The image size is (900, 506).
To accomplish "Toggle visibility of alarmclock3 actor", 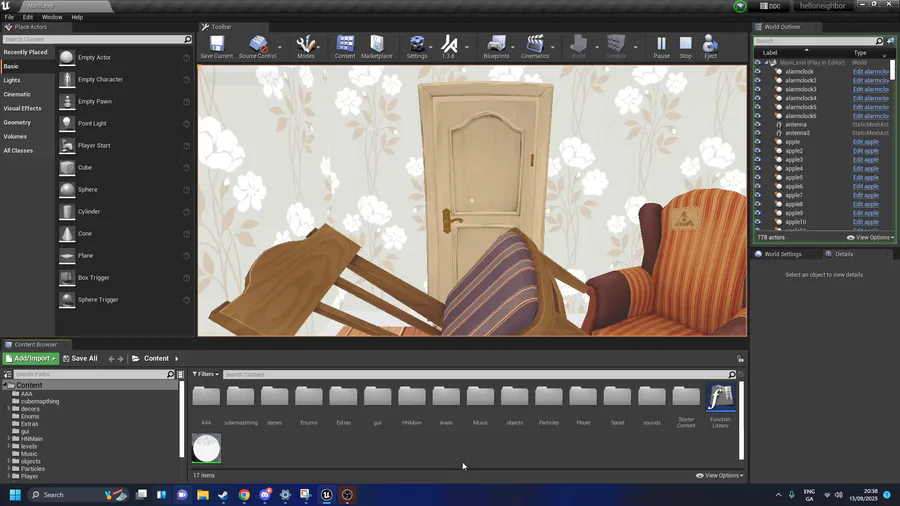I will coord(758,89).
